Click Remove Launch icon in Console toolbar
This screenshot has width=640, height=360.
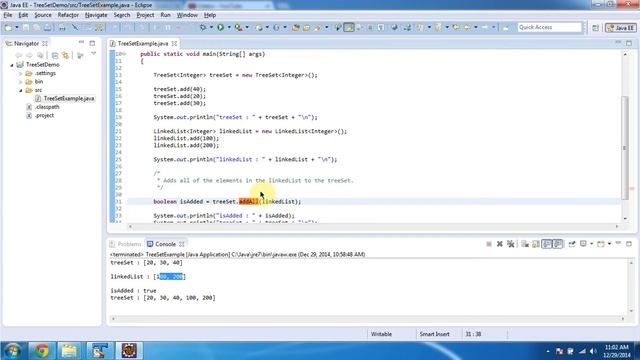(x=499, y=244)
